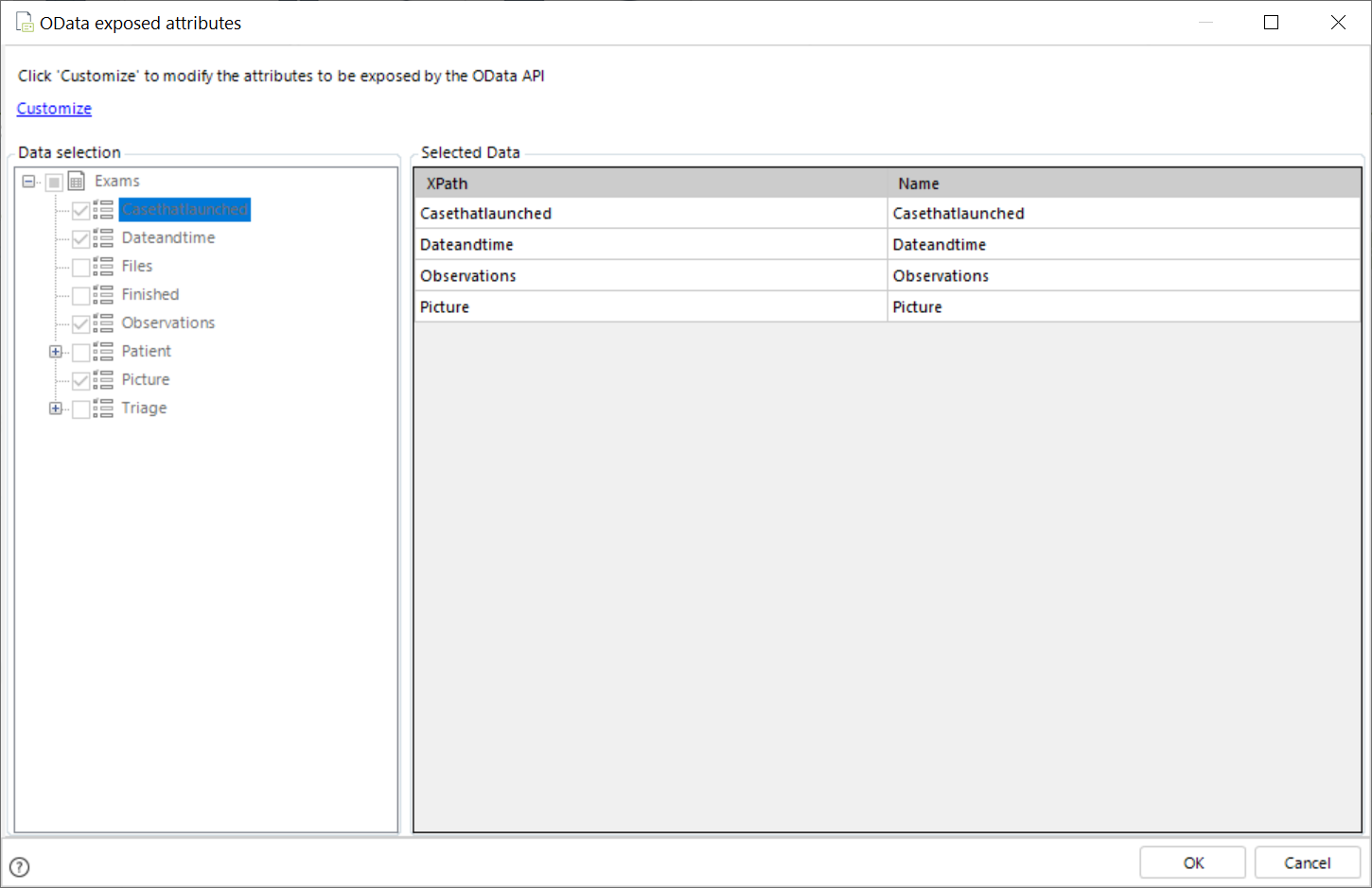1372x888 pixels.
Task: Open help with the question mark icon
Action: [x=19, y=866]
